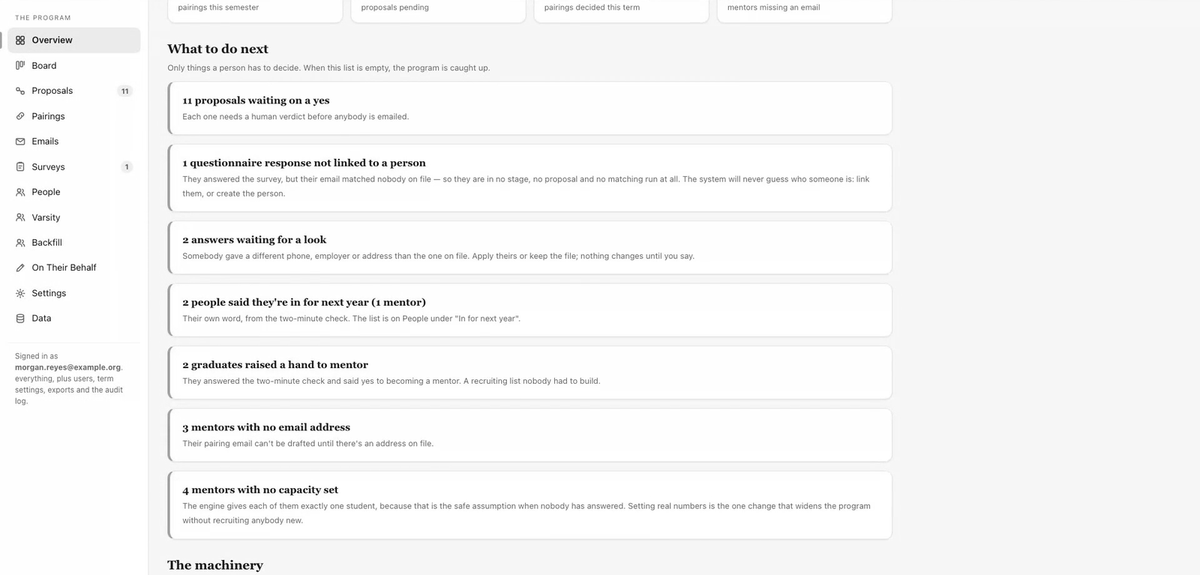
Task: Click the pairings this semester stat card
Action: [254, 10]
